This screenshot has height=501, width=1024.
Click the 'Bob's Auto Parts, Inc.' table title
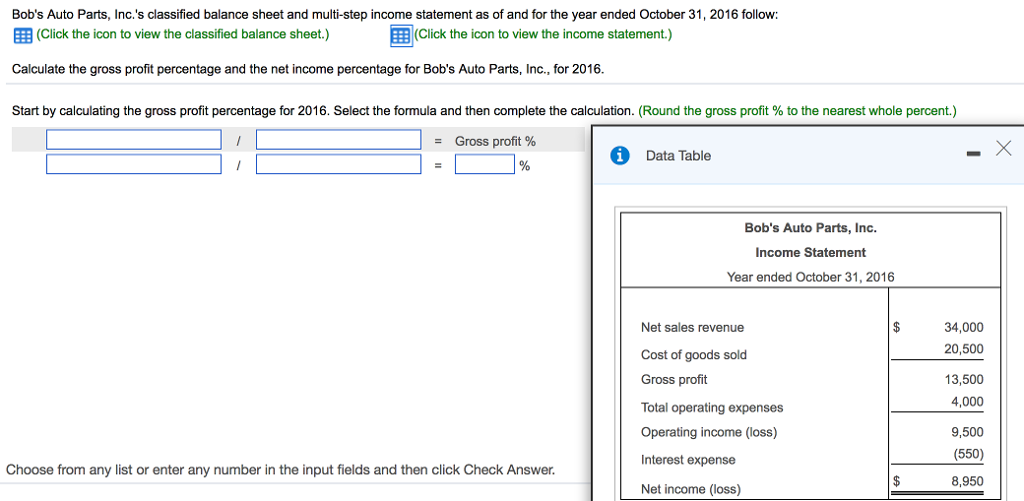810,228
